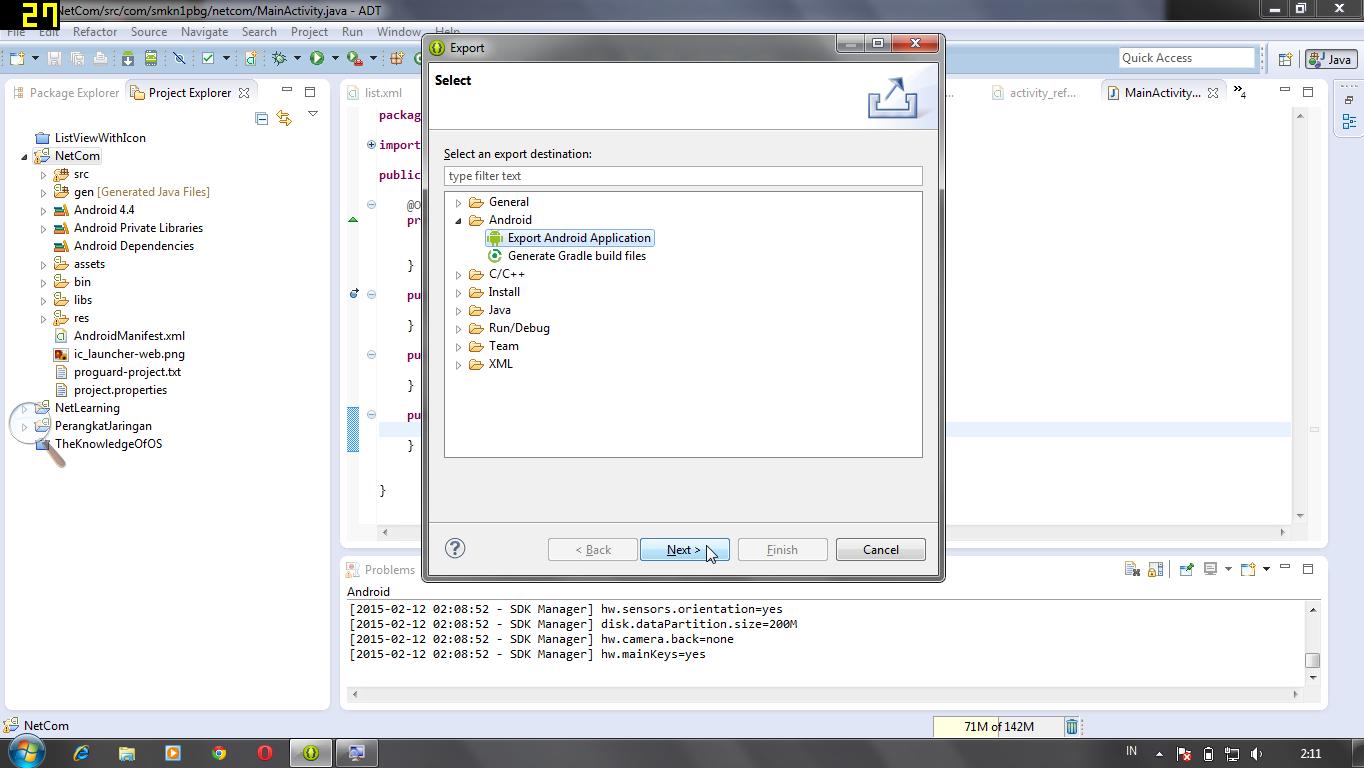This screenshot has height=768, width=1364.
Task: Switch to the Package Explorer tab
Action: [x=66, y=93]
